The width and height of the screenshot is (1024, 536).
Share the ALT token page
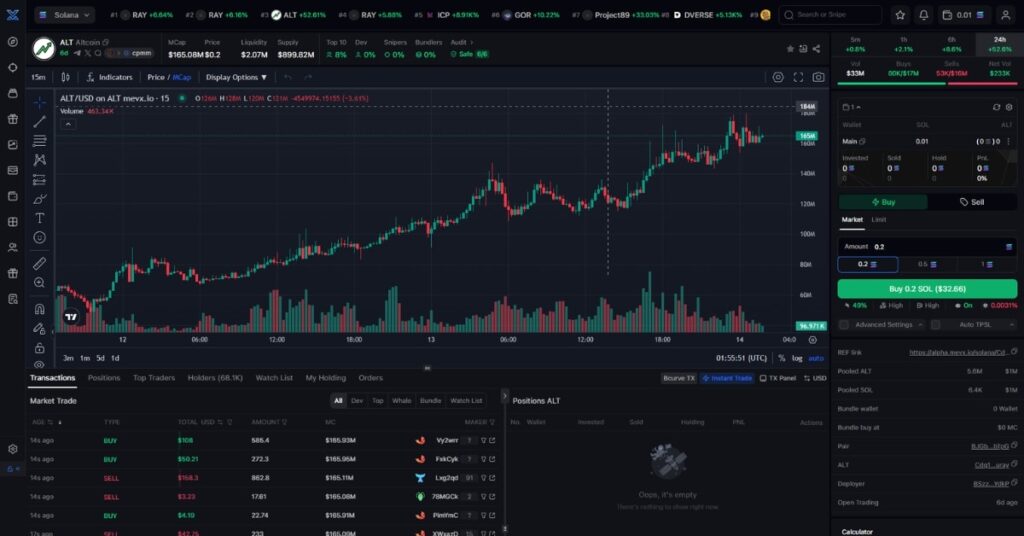816,49
